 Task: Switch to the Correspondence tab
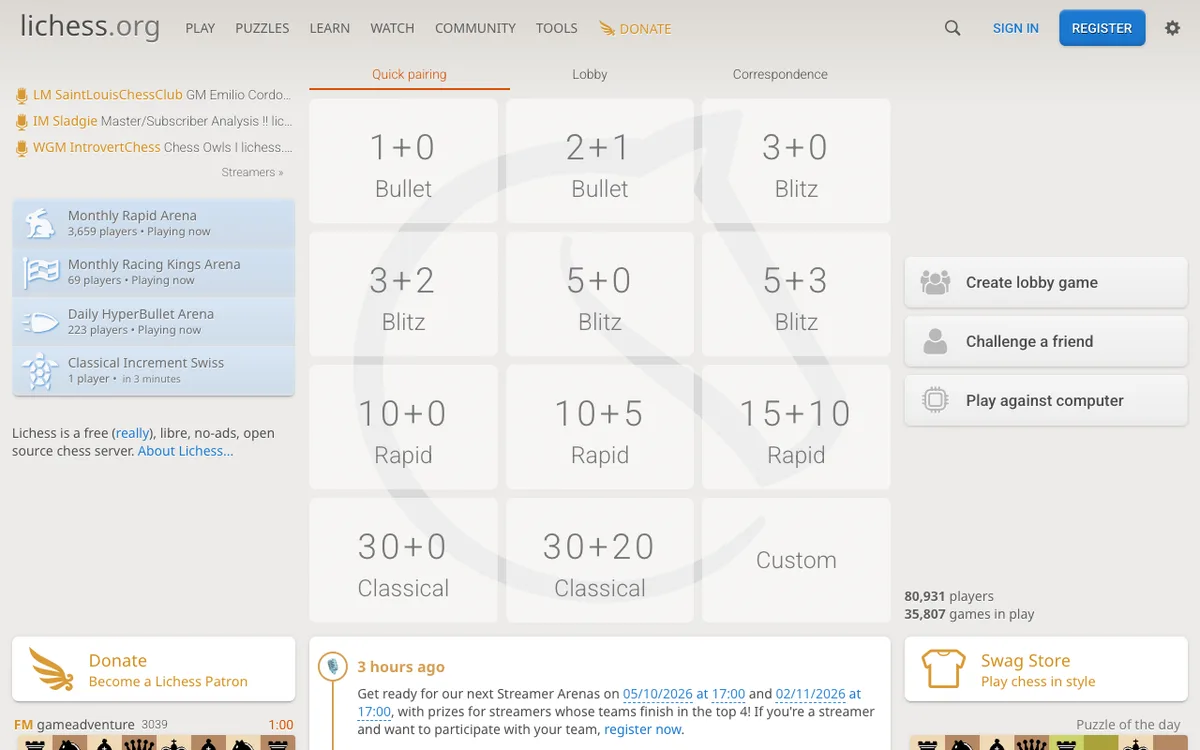pyautogui.click(x=780, y=74)
